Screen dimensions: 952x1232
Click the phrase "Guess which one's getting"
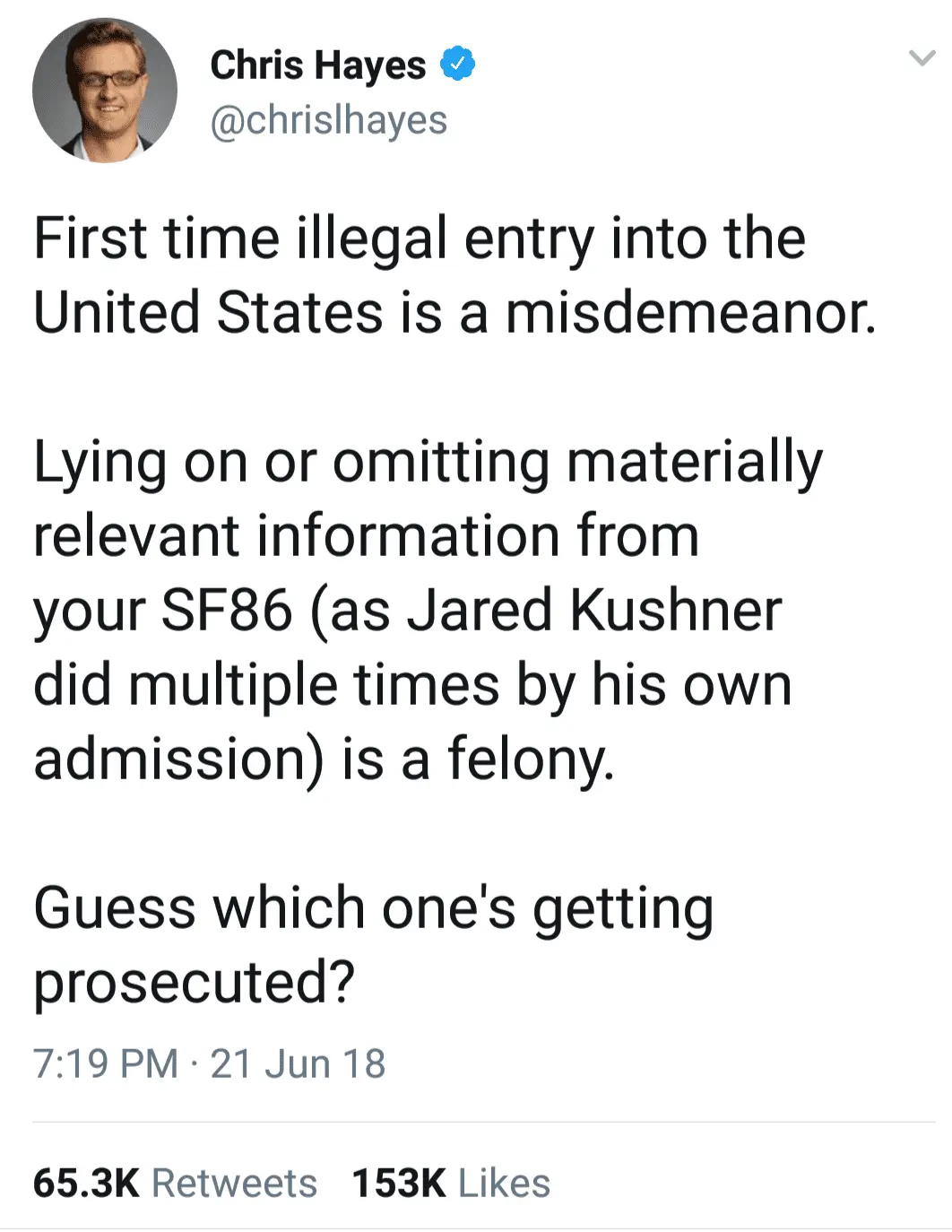point(373,907)
